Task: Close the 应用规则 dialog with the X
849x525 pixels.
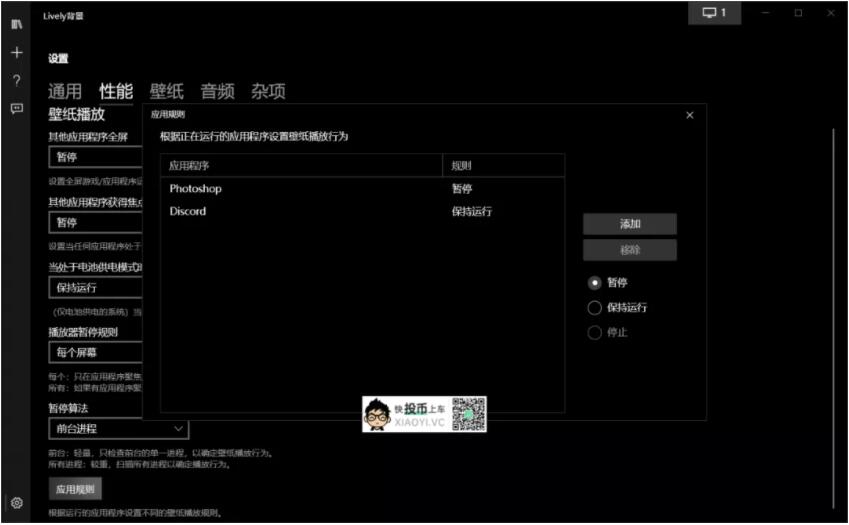Action: pos(690,115)
